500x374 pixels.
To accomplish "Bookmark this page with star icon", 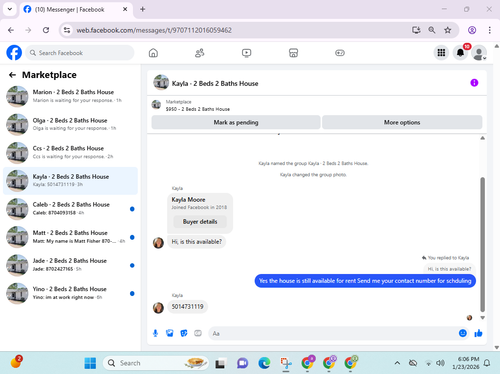I will click(x=448, y=30).
